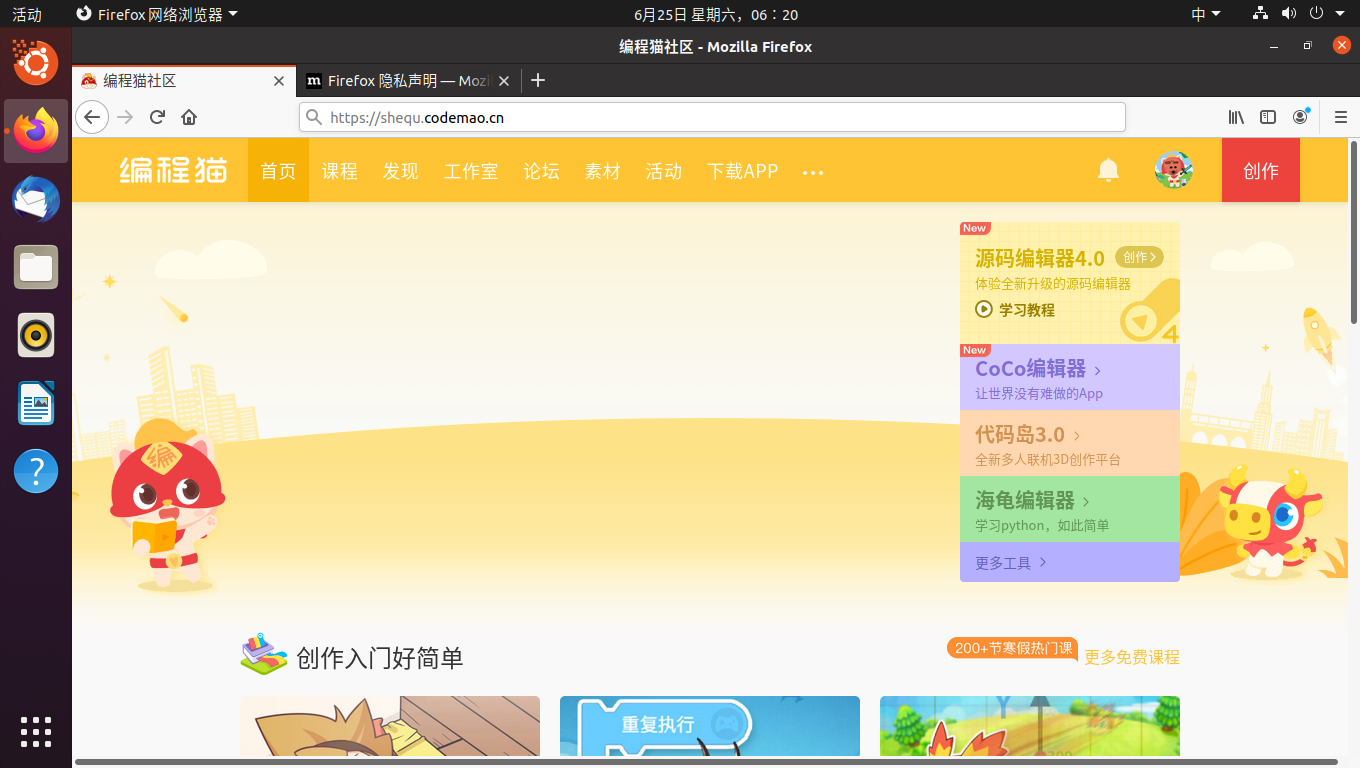Click the 体验全新升级的源码编辑器 subtitle
This screenshot has width=1360, height=768.
coord(1053,284)
